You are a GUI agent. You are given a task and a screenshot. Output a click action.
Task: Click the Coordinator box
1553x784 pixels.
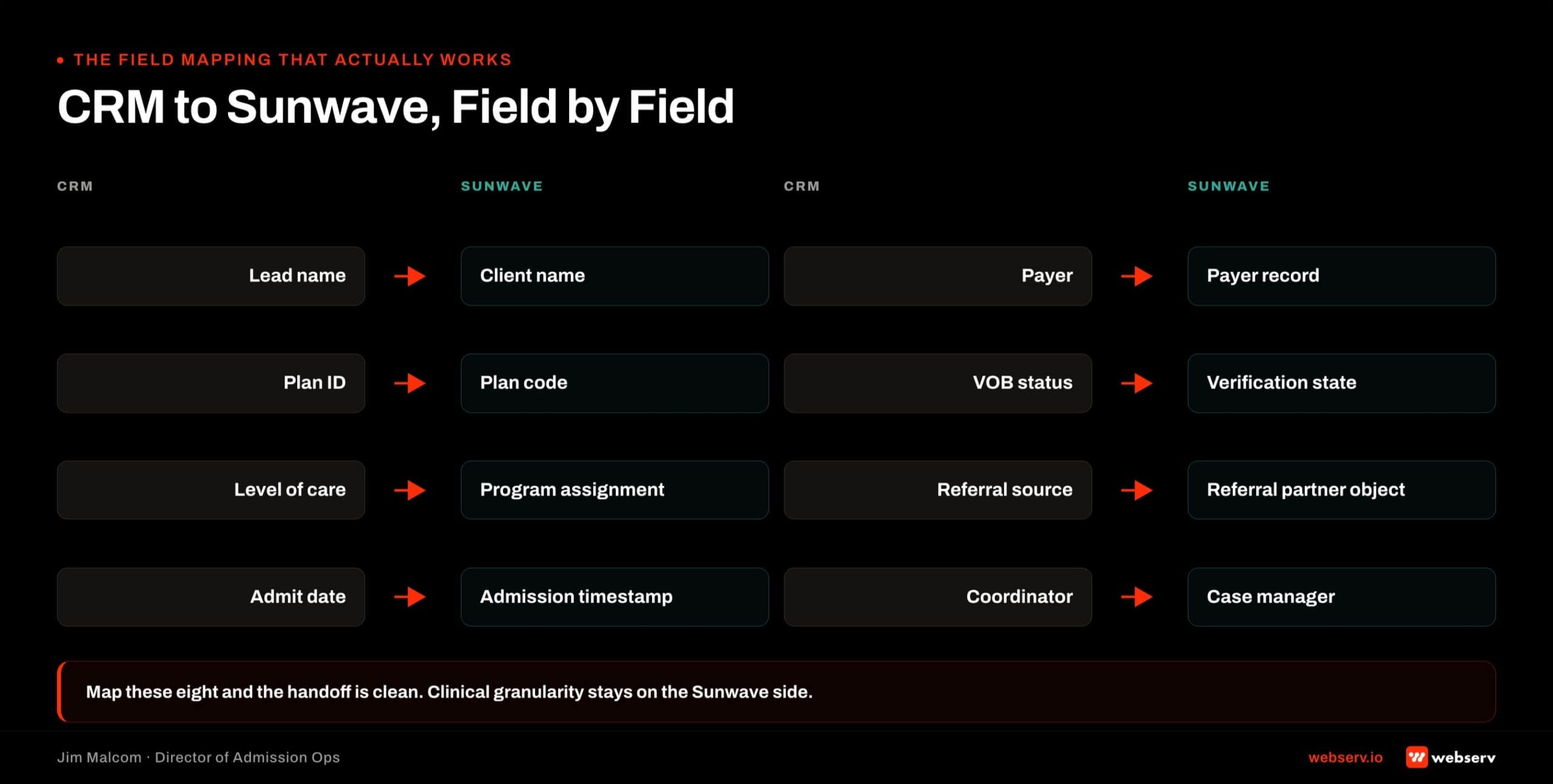point(938,597)
